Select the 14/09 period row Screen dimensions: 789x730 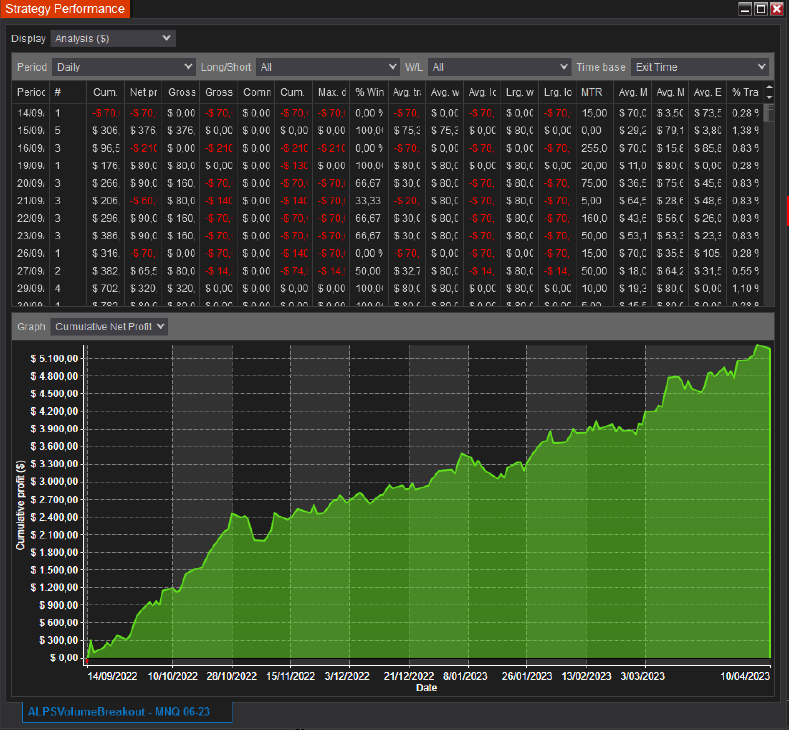(x=387, y=113)
